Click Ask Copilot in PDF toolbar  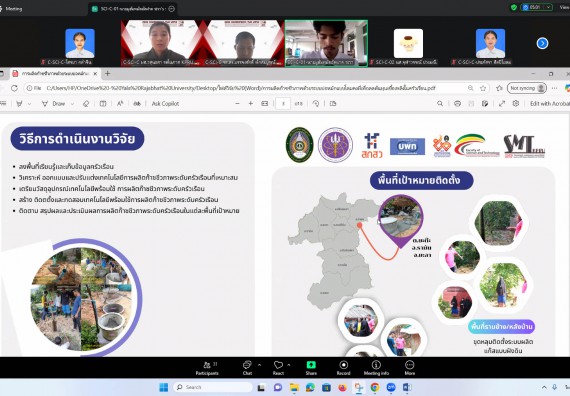[x=165, y=104]
